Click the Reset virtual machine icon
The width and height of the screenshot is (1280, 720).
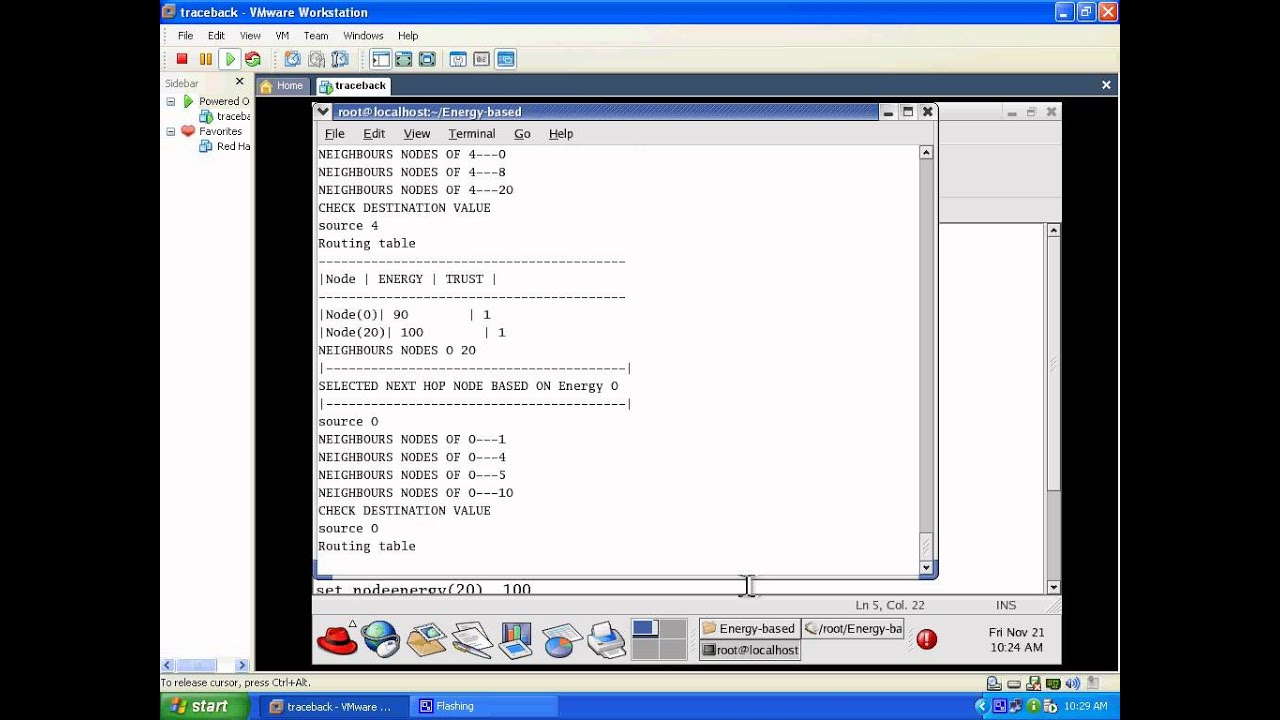point(252,59)
